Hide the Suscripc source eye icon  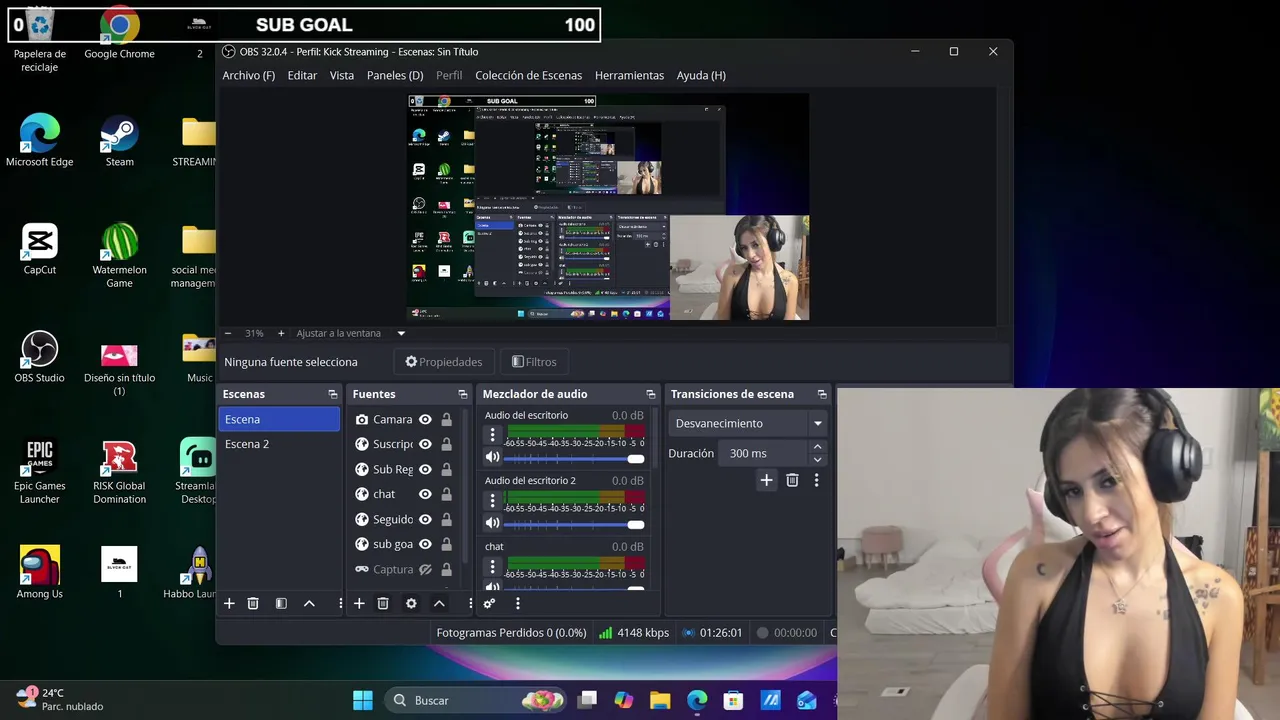(x=425, y=444)
